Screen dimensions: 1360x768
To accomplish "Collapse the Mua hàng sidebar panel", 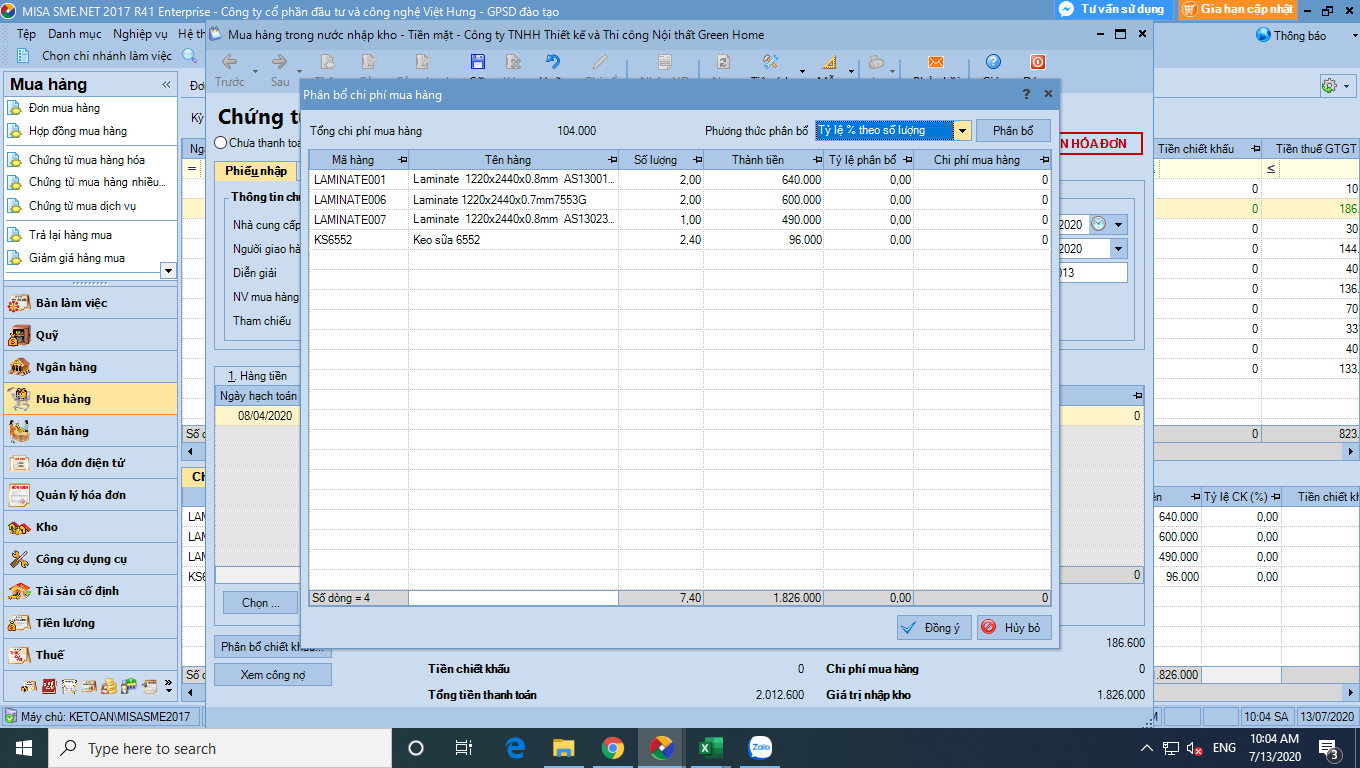I will pos(166,84).
